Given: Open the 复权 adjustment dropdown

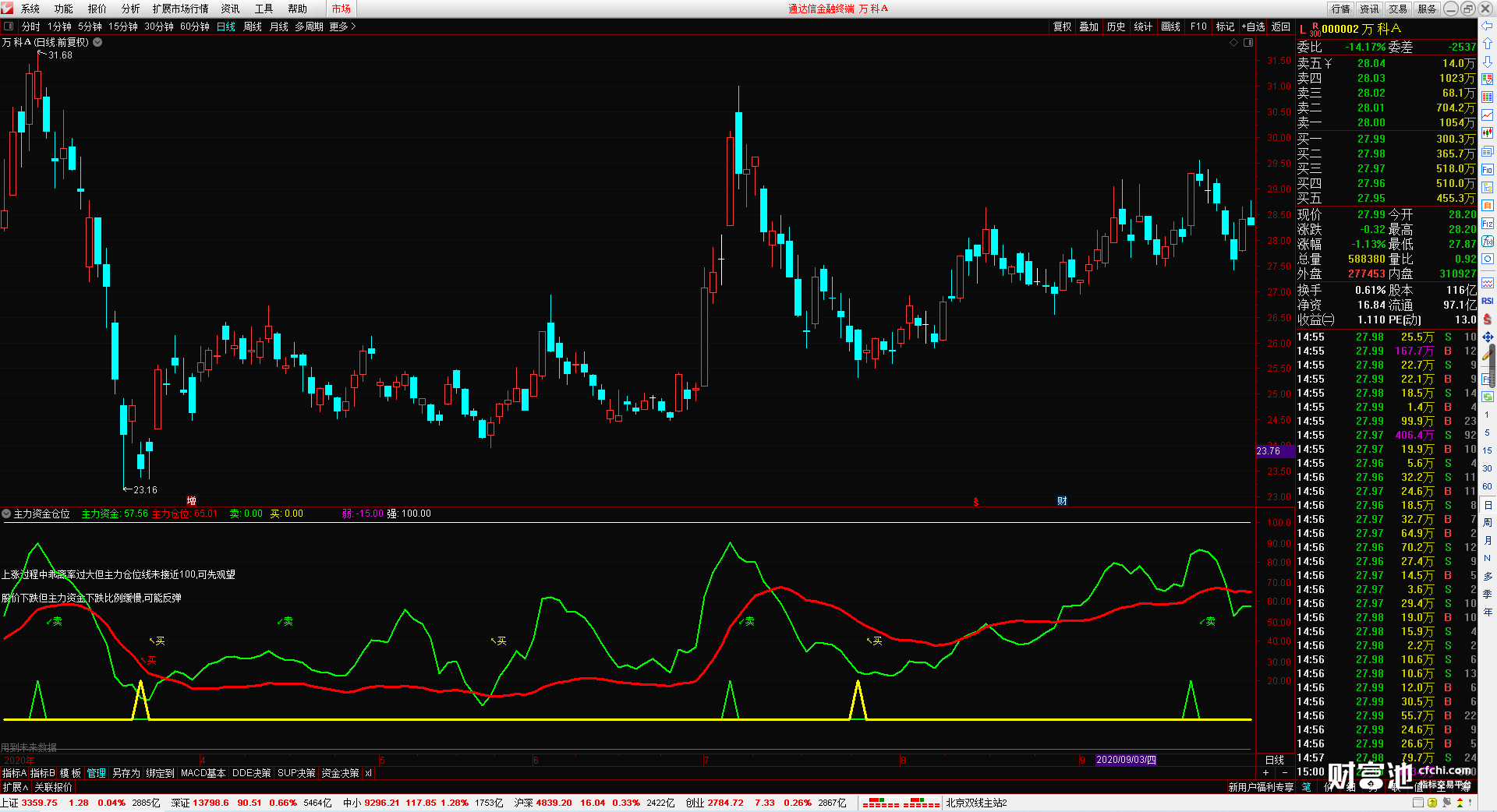Looking at the screenshot, I should pyautogui.click(x=1062, y=26).
